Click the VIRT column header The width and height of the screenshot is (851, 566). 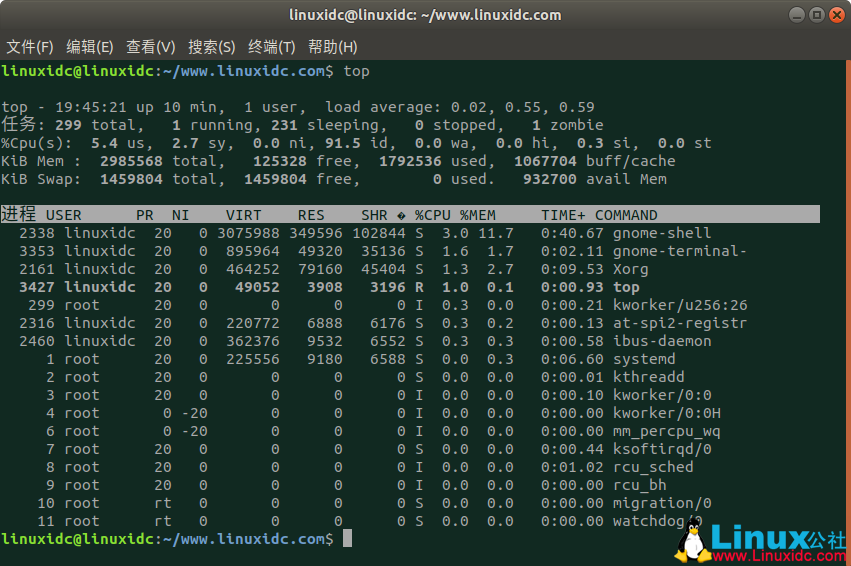243,215
